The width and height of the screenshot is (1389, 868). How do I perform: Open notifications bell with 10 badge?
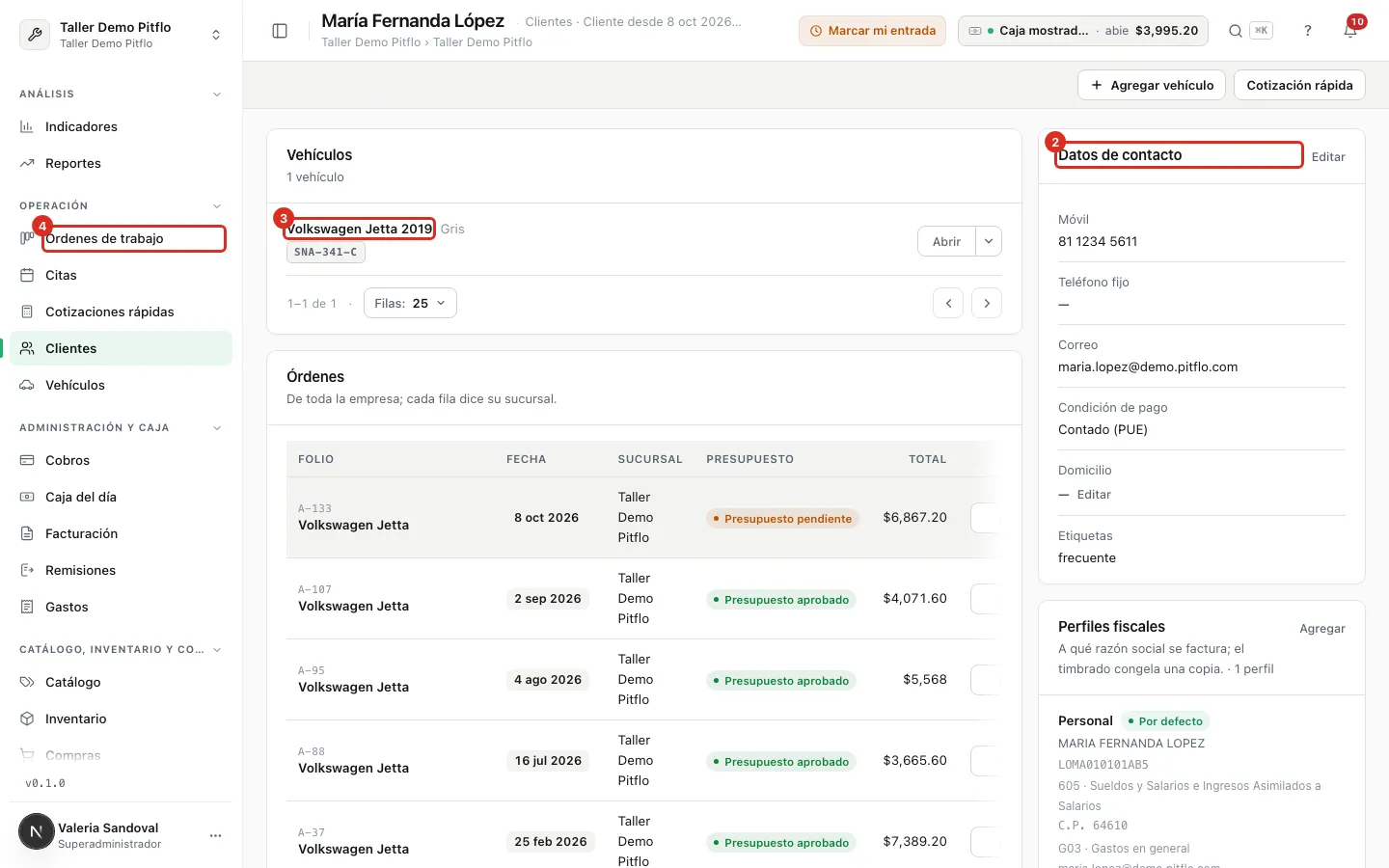1350,31
